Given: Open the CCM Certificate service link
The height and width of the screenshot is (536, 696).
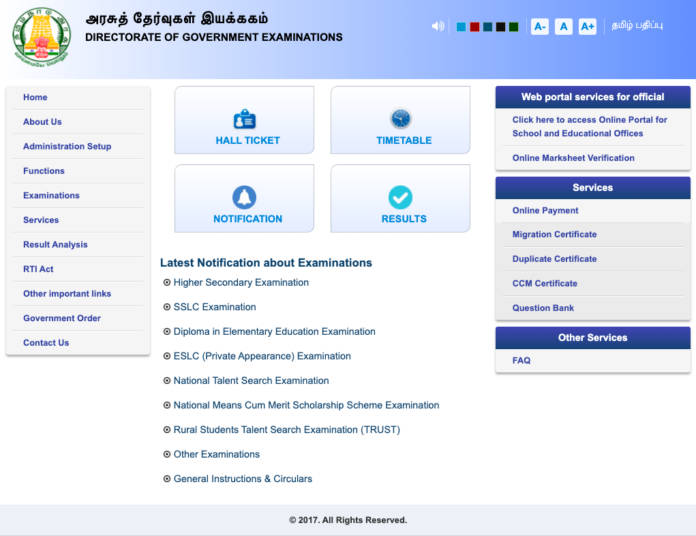Looking at the screenshot, I should (x=545, y=283).
